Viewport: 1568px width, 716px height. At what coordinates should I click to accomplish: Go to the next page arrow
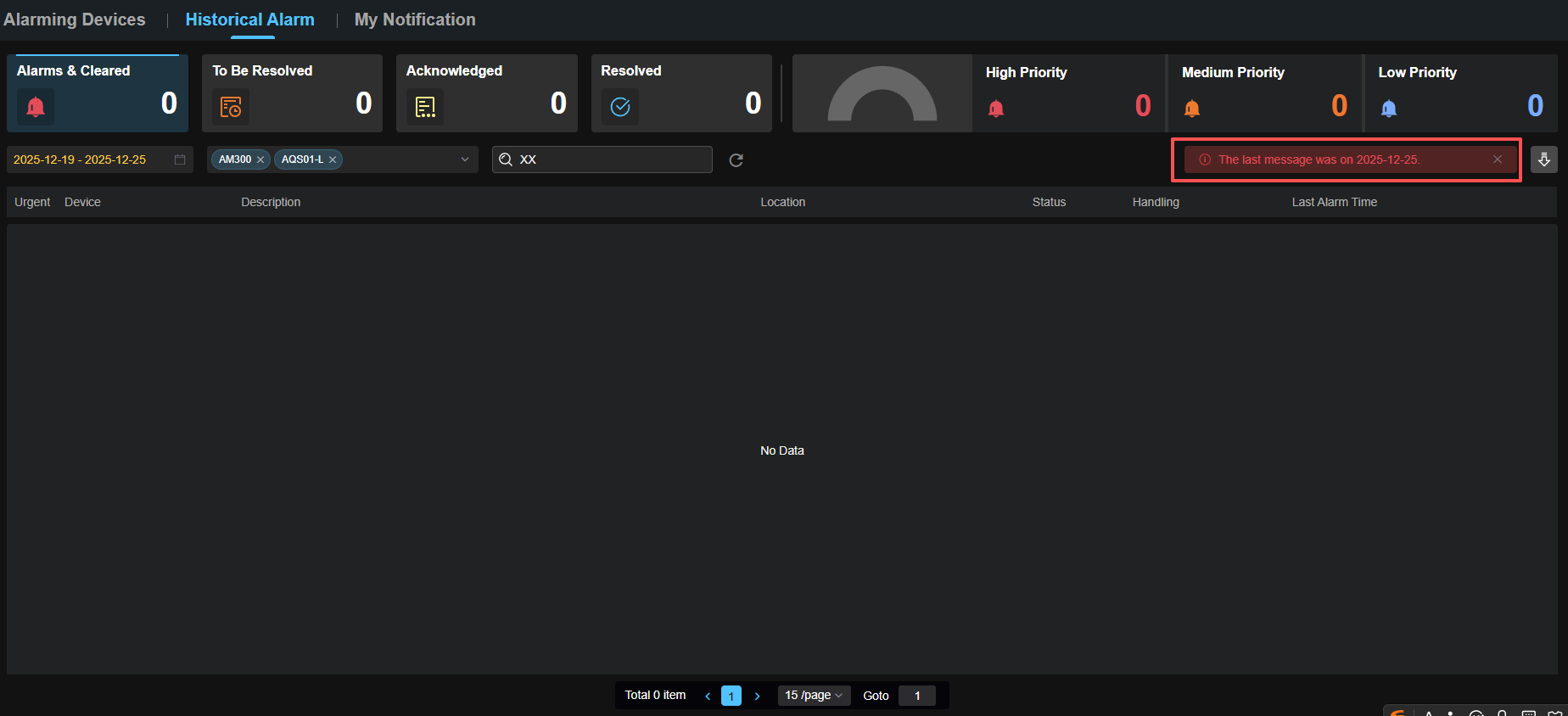pyautogui.click(x=757, y=696)
